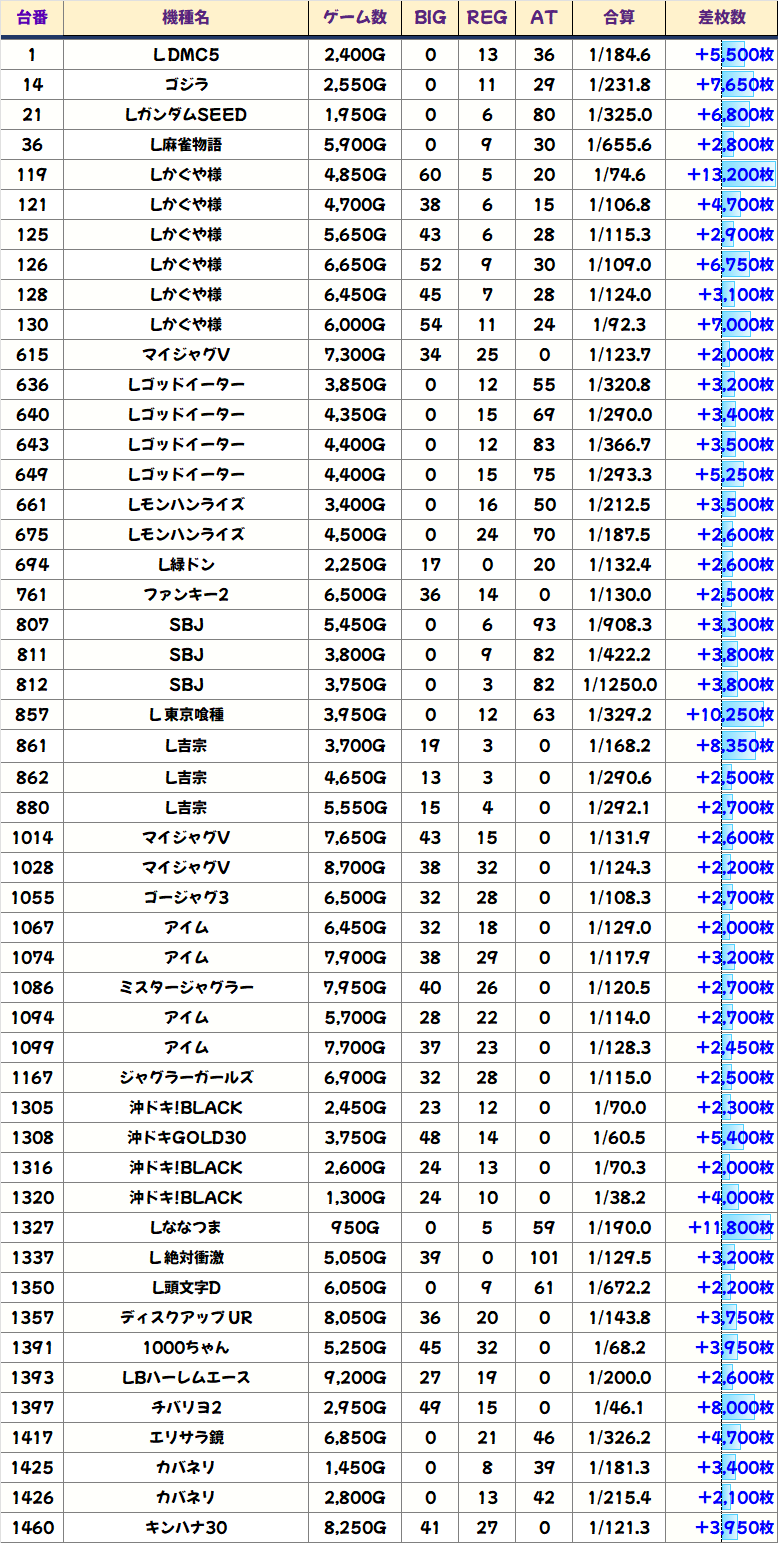778x1543 pixels.
Task: Select machine name Ｌ頭文字D
Action: (186, 1287)
